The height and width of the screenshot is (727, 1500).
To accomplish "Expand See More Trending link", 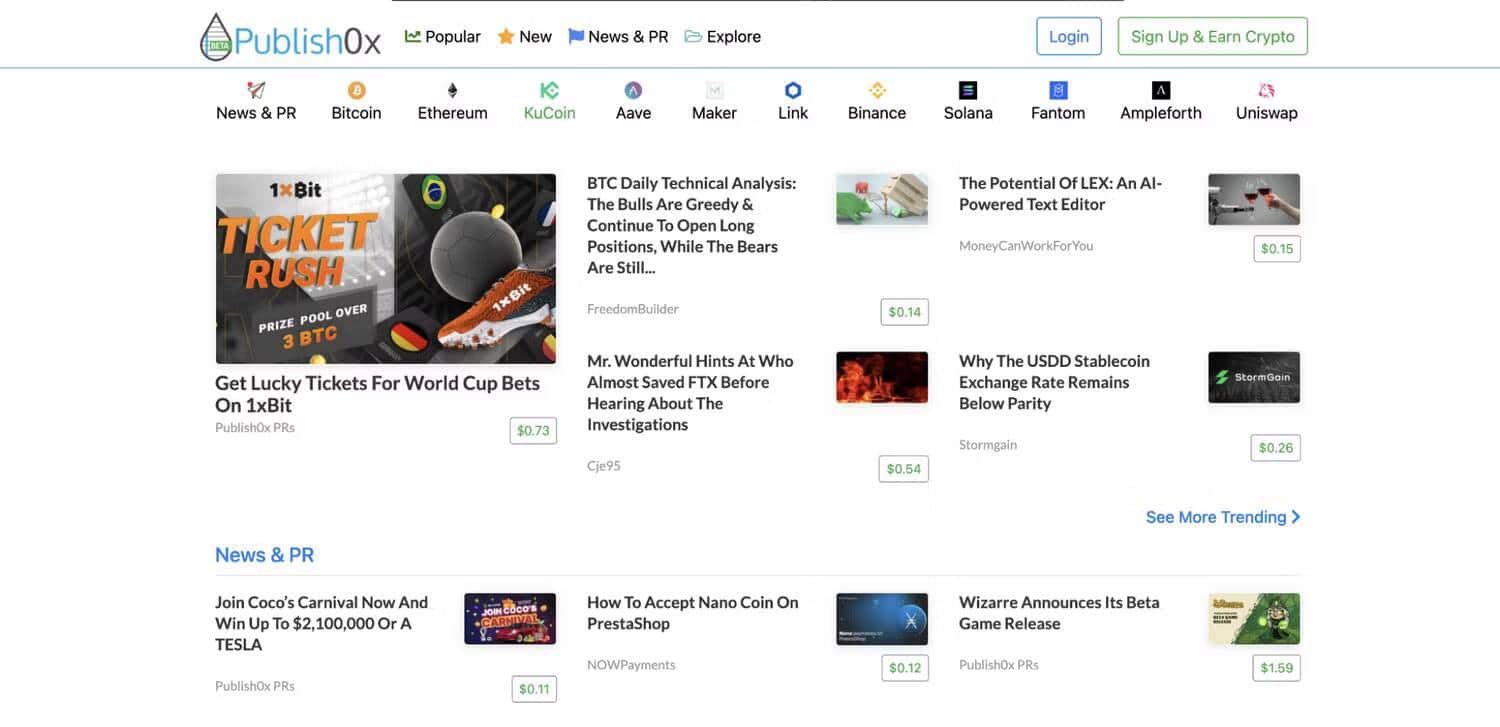I will (x=1222, y=517).
